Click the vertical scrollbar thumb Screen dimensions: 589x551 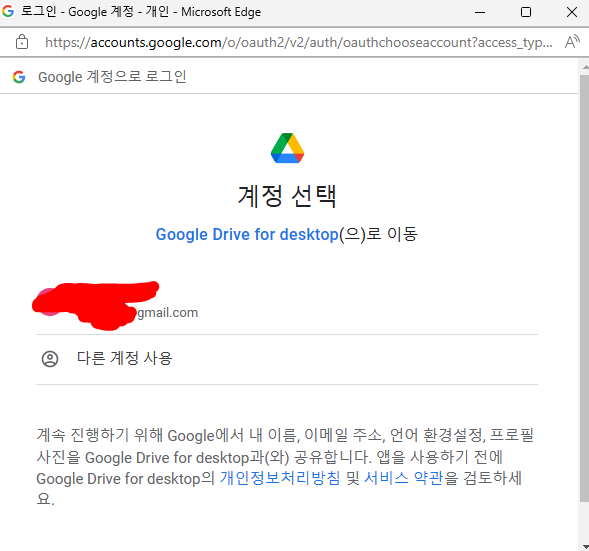coord(584,288)
